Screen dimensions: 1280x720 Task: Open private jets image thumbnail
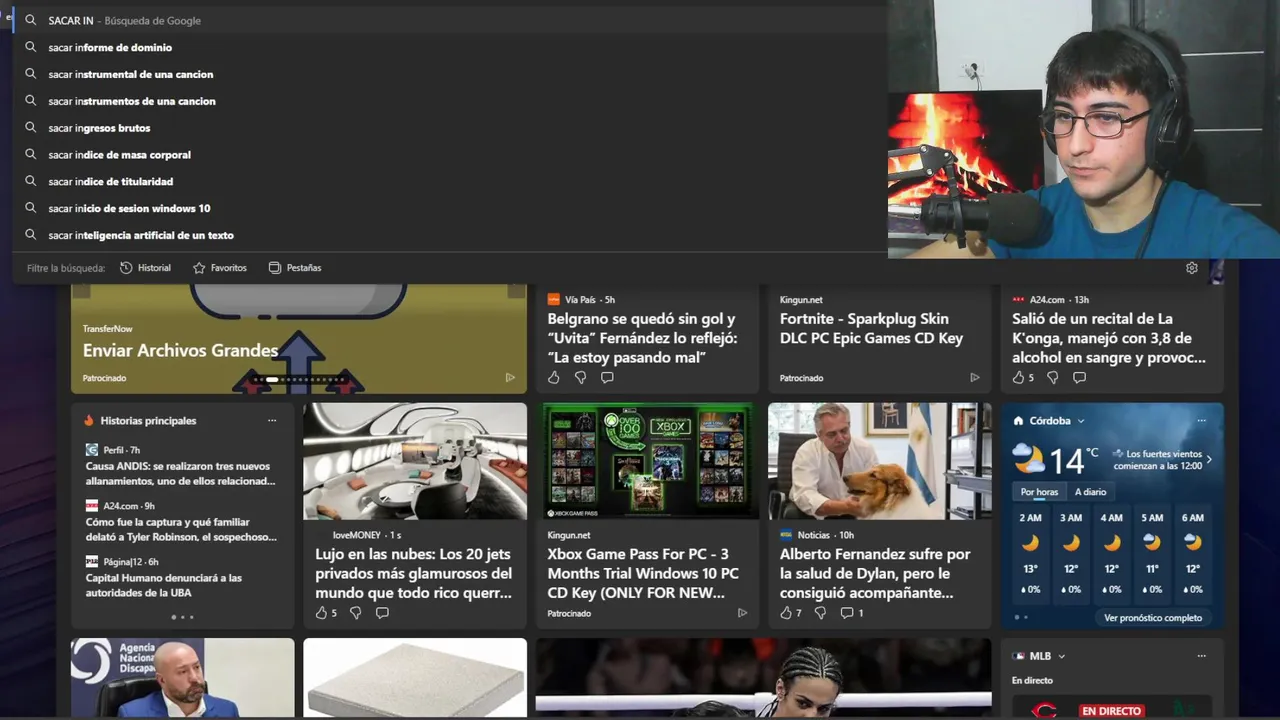pos(415,461)
